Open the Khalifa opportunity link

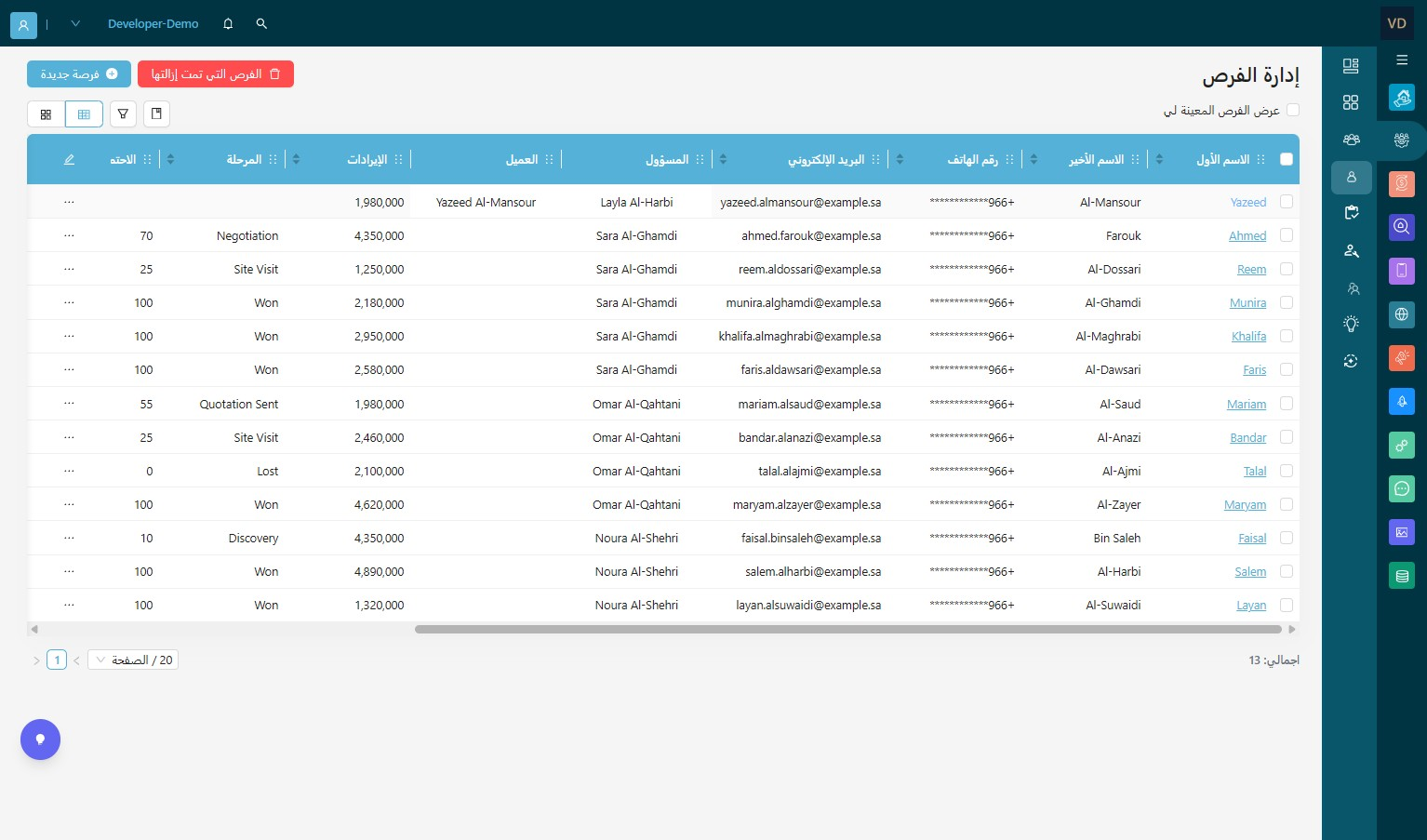click(1248, 337)
